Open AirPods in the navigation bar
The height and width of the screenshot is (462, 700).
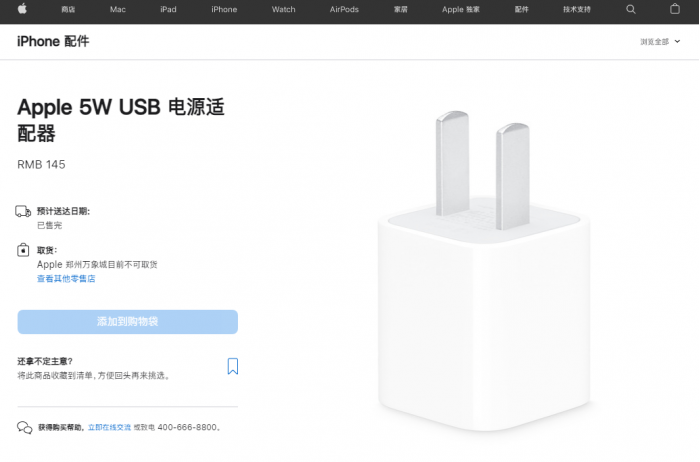(x=344, y=9)
